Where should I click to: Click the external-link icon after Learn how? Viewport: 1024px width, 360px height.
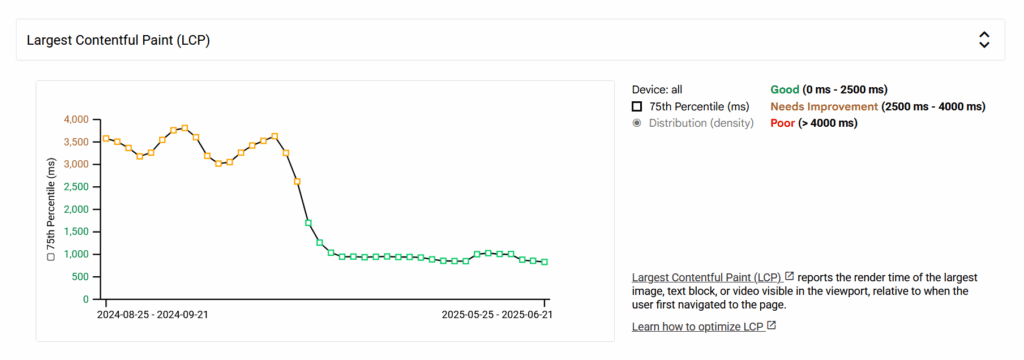(771, 325)
